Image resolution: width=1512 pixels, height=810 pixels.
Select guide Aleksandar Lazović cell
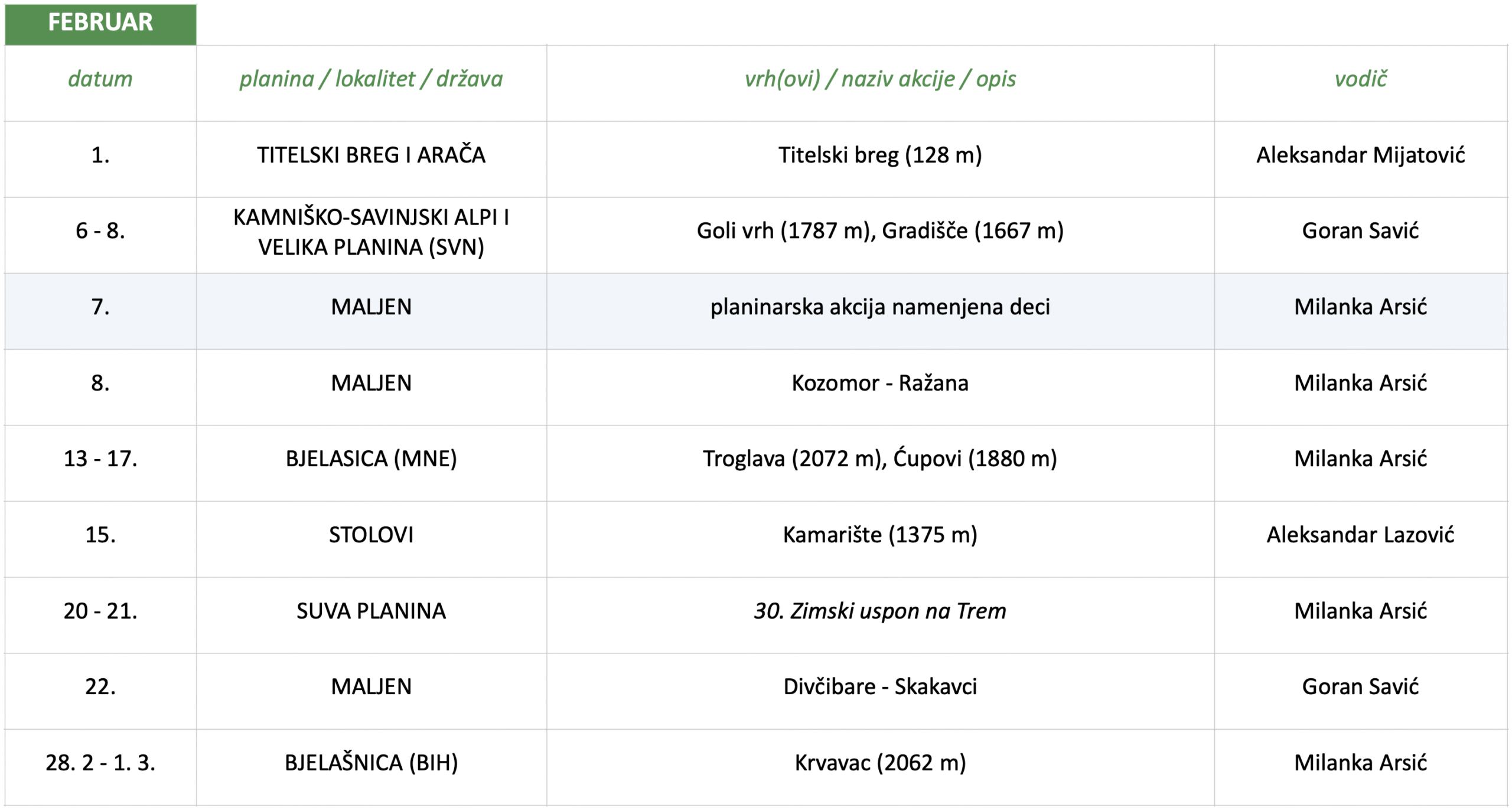click(1360, 535)
